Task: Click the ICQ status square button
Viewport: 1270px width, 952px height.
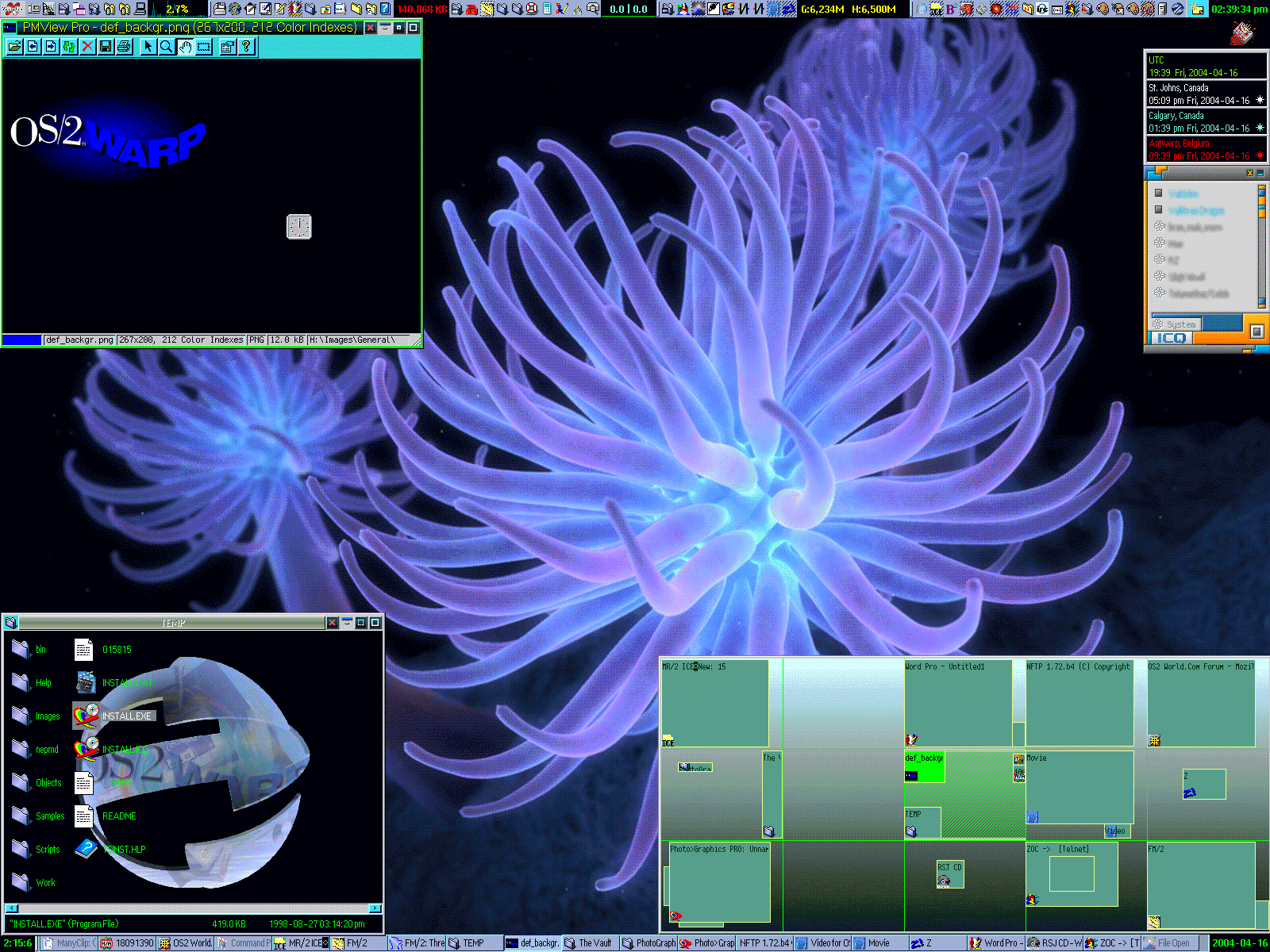Action: (x=1257, y=331)
